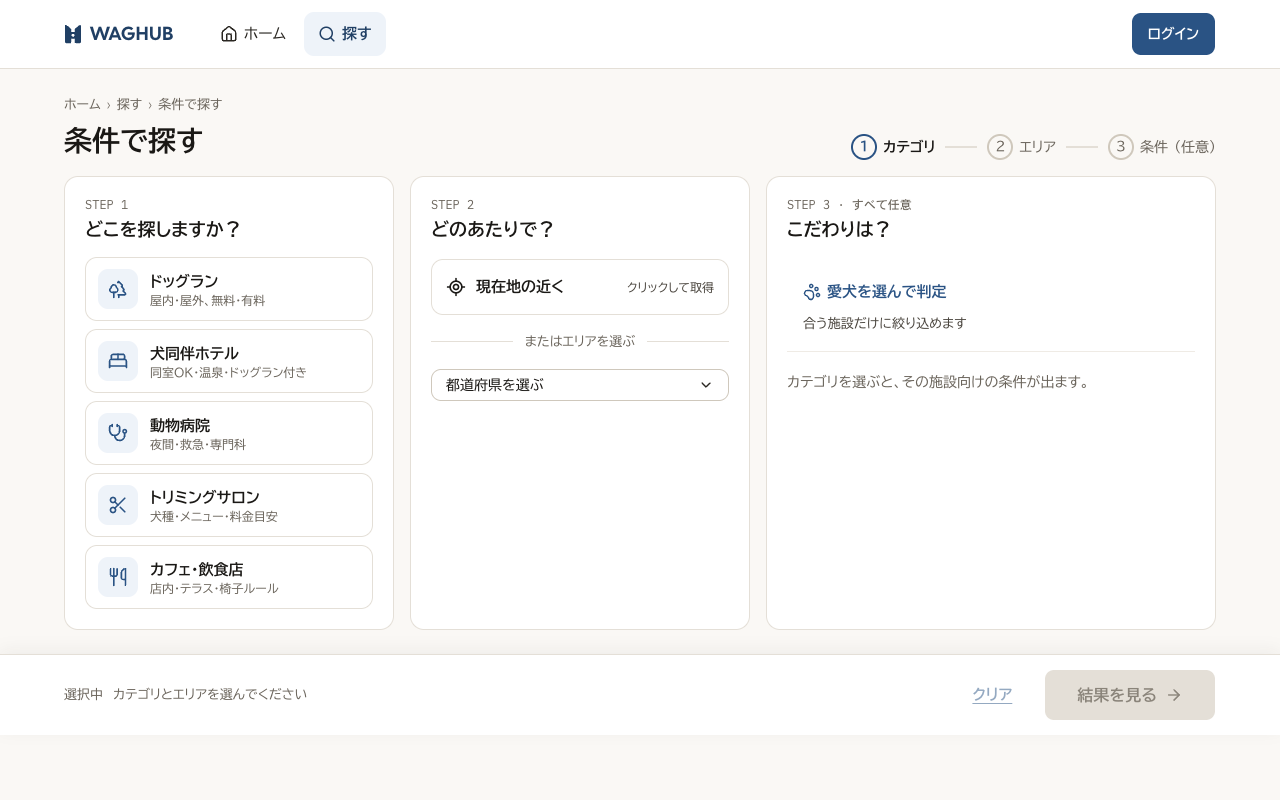Click the scissors icon on トリミングサロン card
This screenshot has width=1280, height=800.
click(118, 505)
